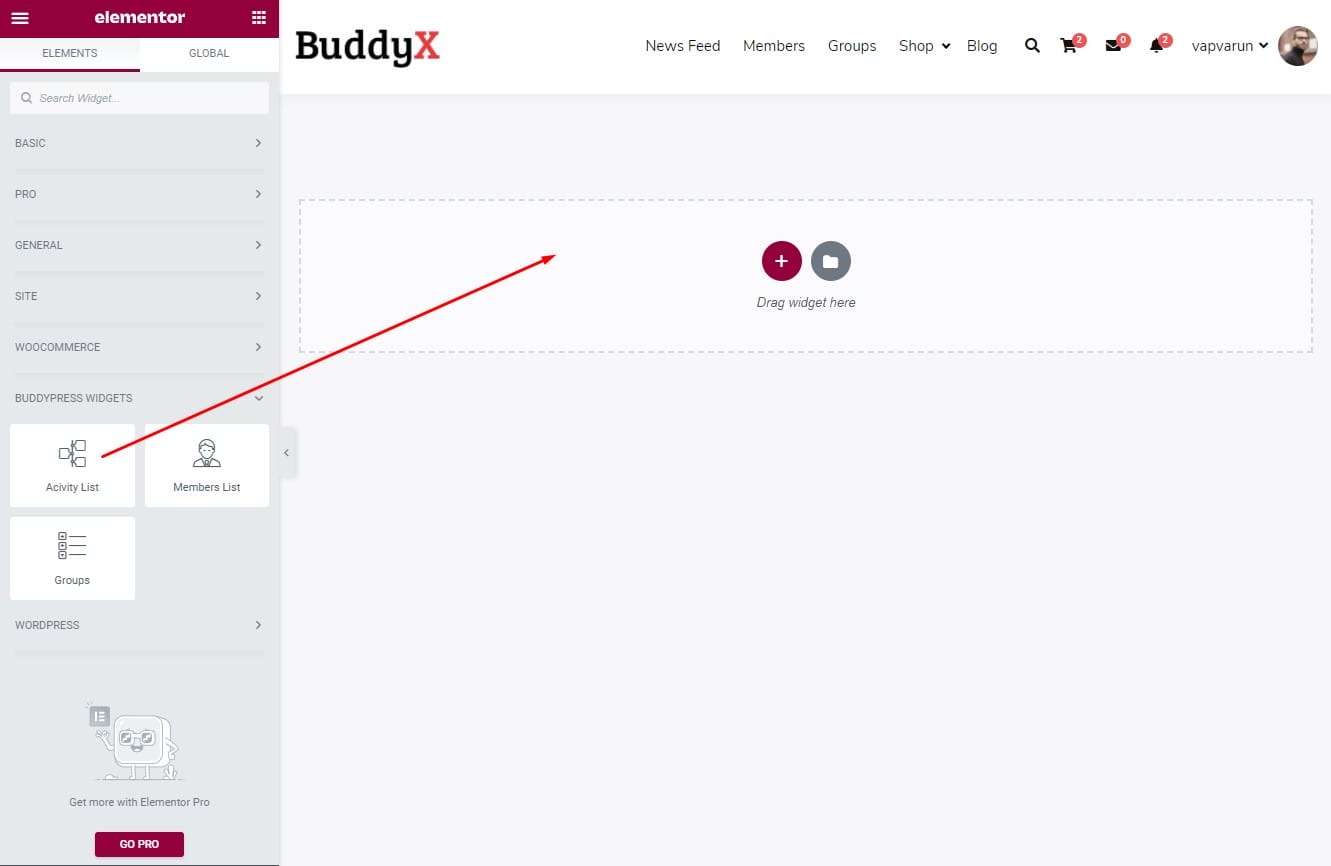Image resolution: width=1331 pixels, height=866 pixels.
Task: Collapse the BuddyPress Widgets section
Action: (x=139, y=398)
